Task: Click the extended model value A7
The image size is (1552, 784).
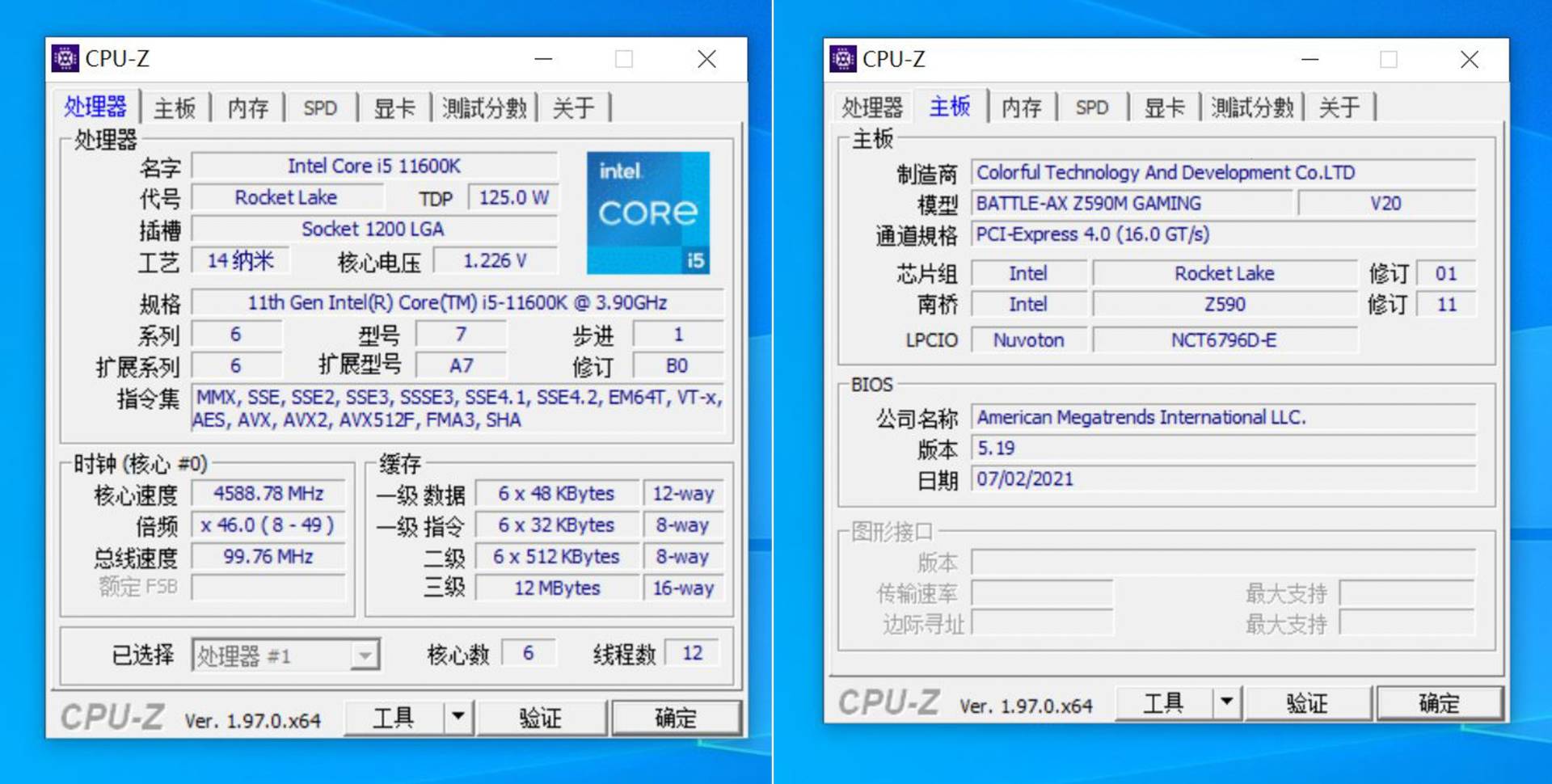Action: [461, 365]
